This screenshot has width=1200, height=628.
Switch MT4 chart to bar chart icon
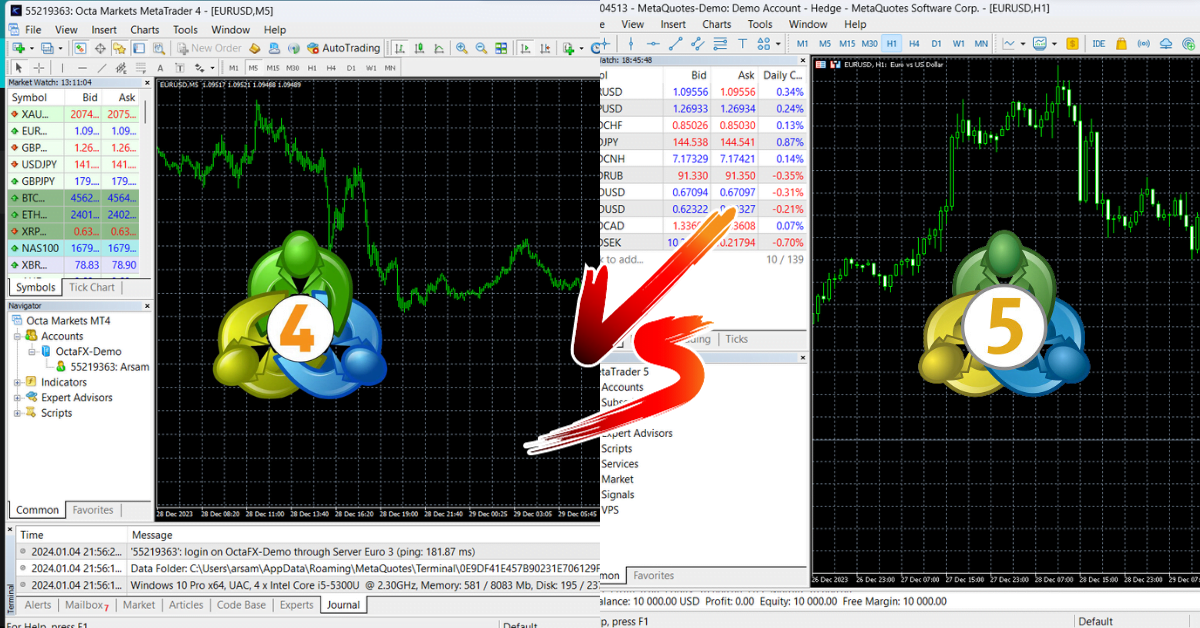pos(400,48)
